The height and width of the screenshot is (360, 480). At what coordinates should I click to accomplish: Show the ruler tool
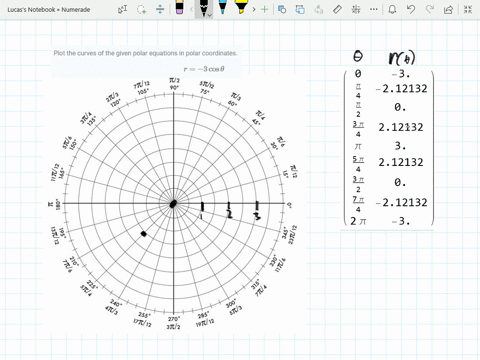(337, 9)
